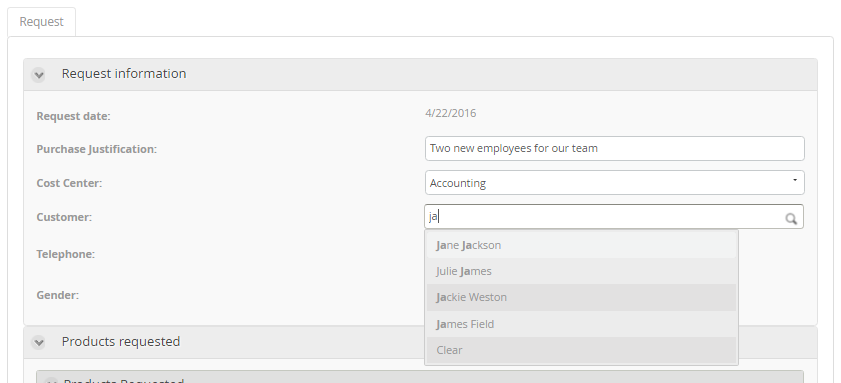
Task: Click the Purchase Justification label
Action: coord(97,149)
